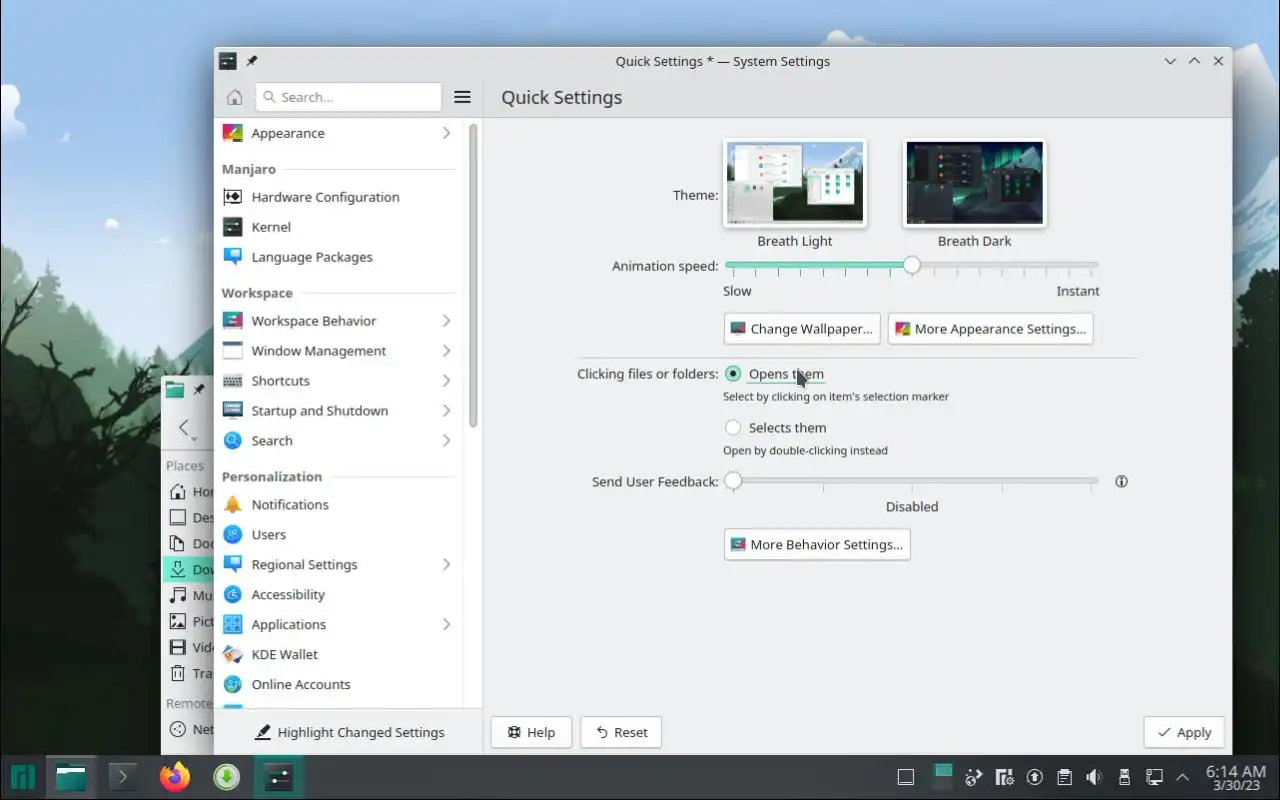Expand the Applications arrow
Image resolution: width=1280 pixels, height=800 pixels.
click(446, 625)
